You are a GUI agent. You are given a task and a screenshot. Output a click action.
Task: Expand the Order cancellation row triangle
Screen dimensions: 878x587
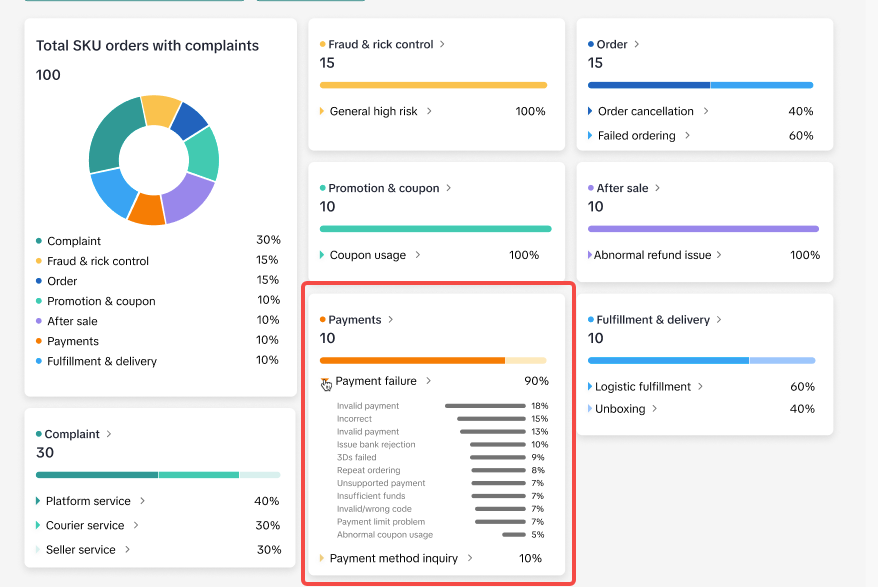(590, 111)
